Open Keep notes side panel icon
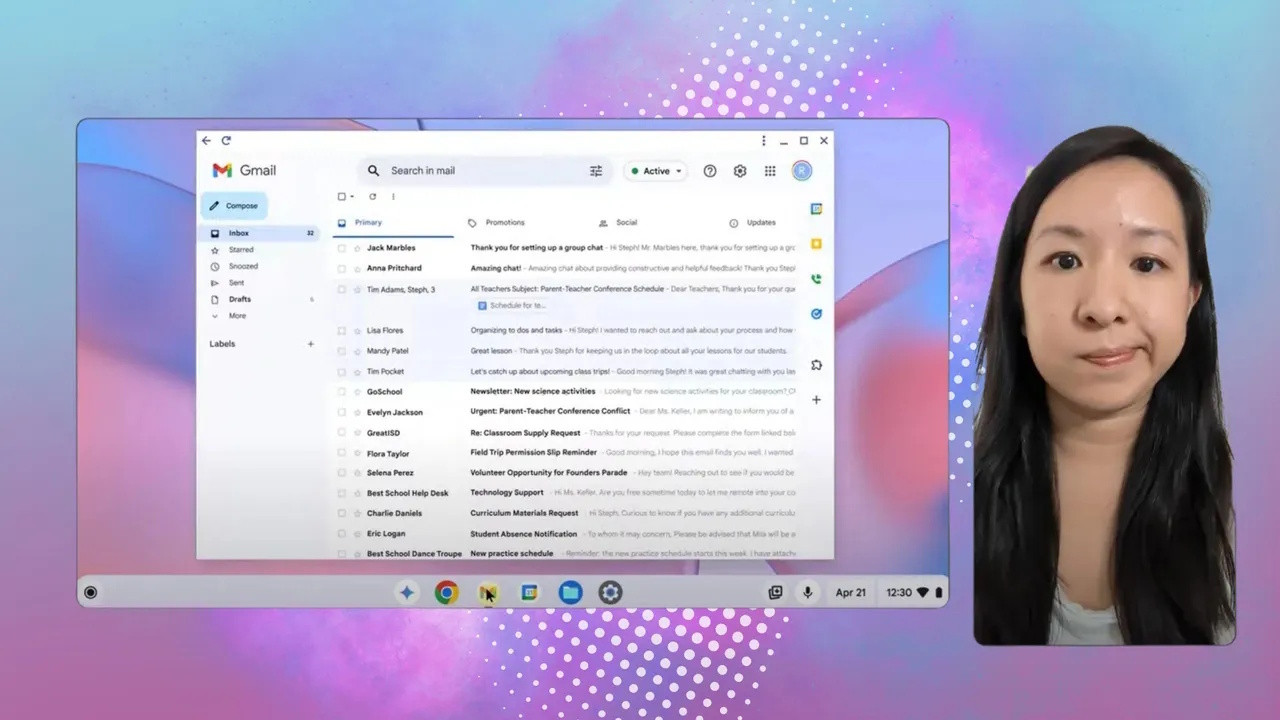Screen dimensions: 1280x720 (816, 244)
